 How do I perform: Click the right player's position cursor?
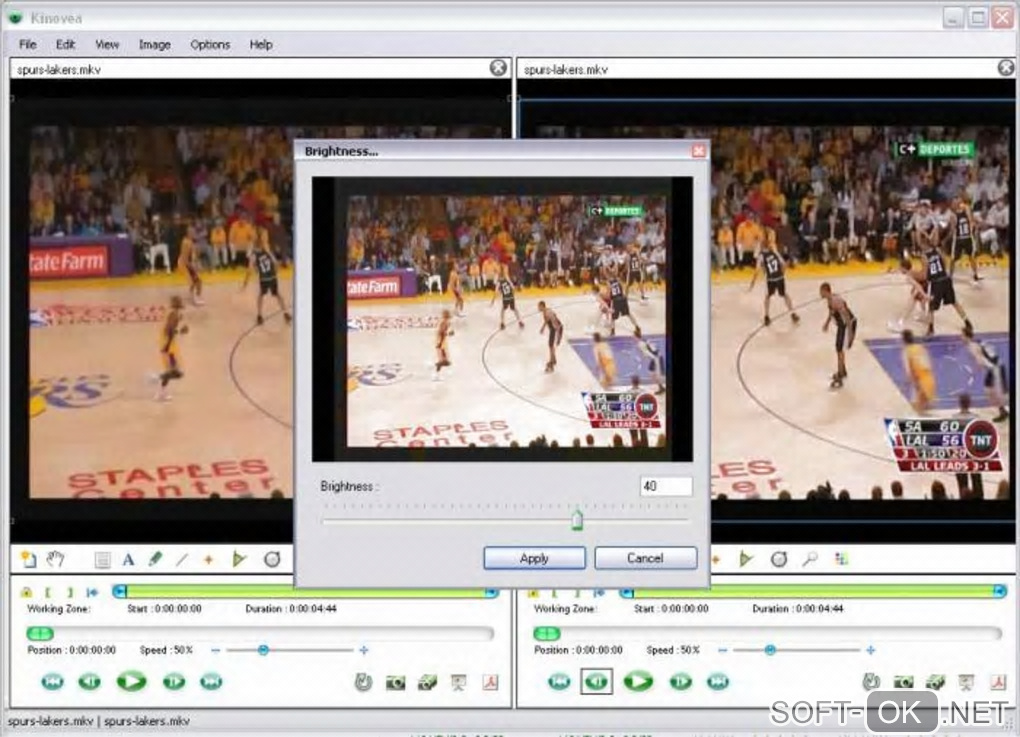546,633
